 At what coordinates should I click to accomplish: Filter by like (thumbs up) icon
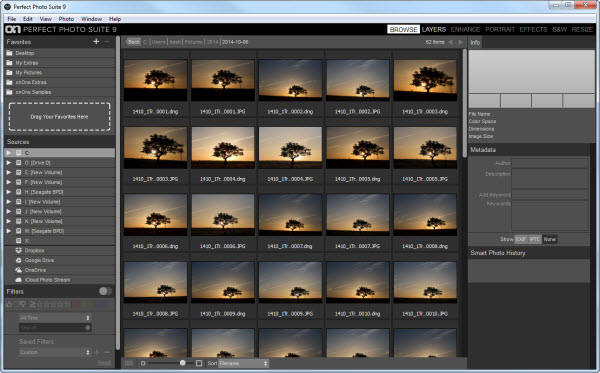click(10, 305)
